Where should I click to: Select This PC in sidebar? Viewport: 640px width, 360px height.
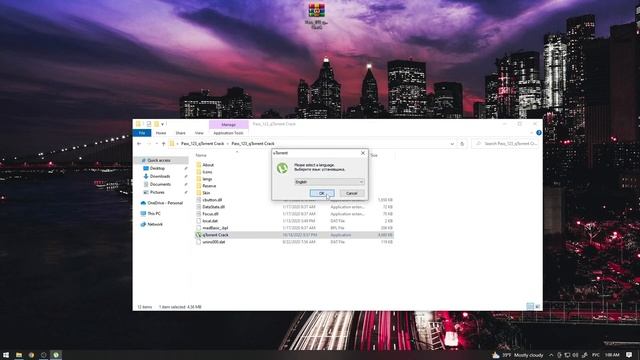click(x=154, y=213)
